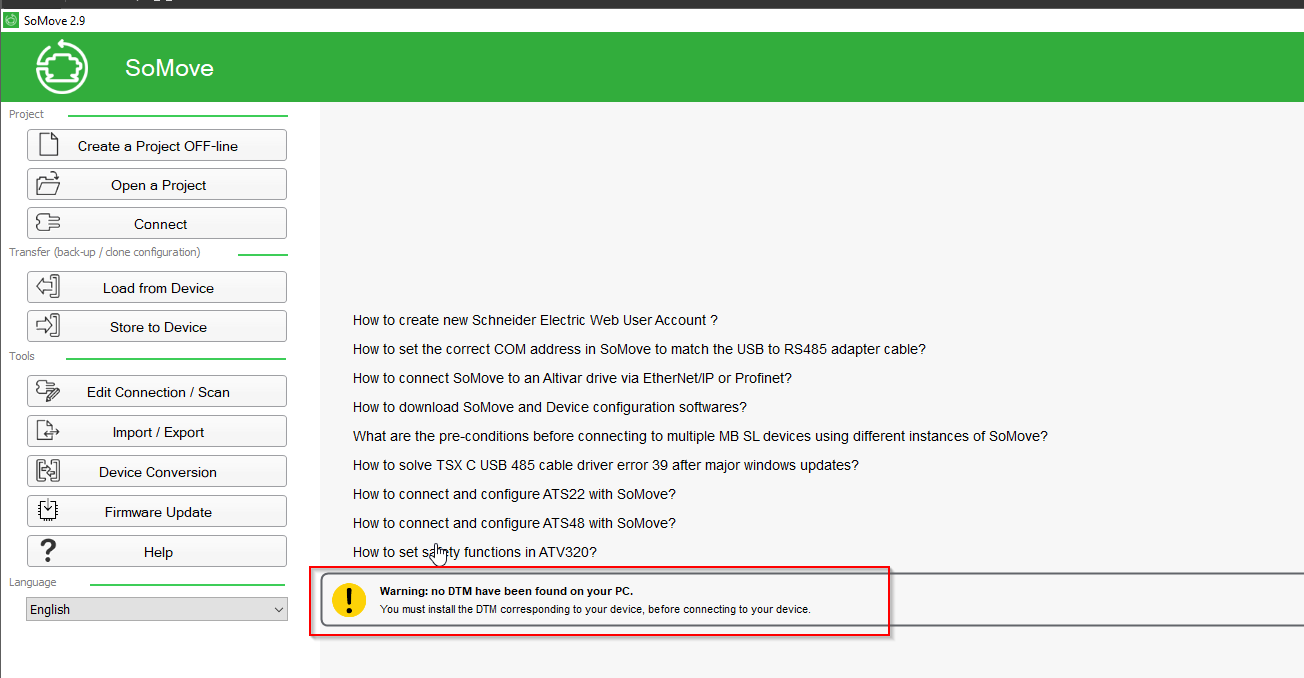Screen dimensions: 1304x678
Task: Open the Help button label
Action: click(x=158, y=552)
